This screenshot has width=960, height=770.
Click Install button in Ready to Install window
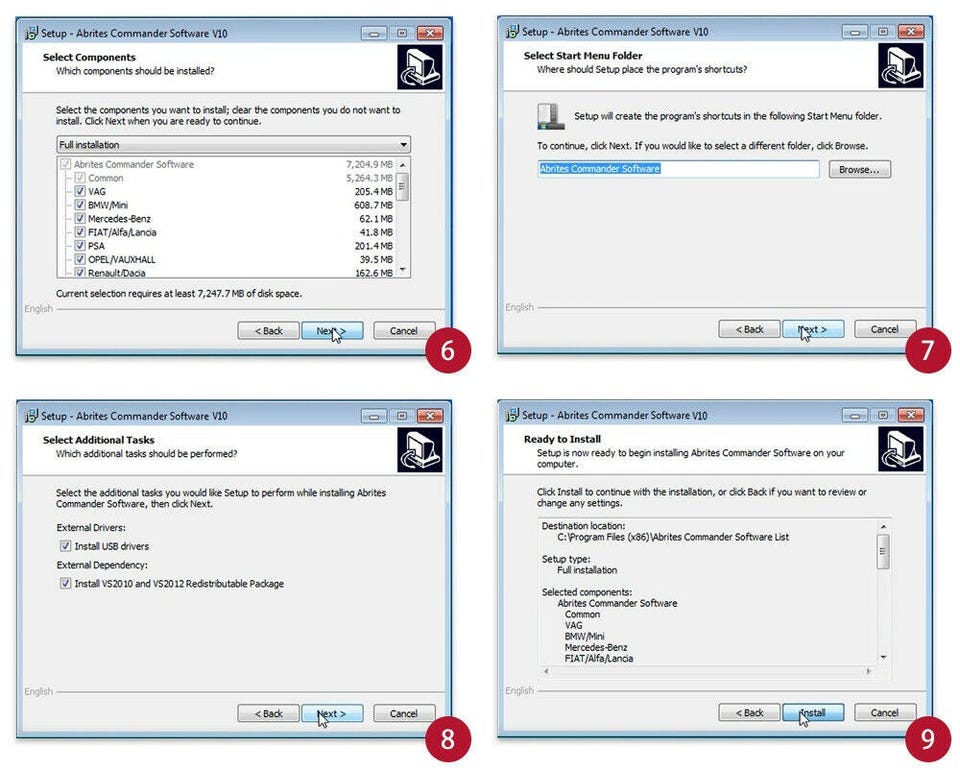coord(813,712)
